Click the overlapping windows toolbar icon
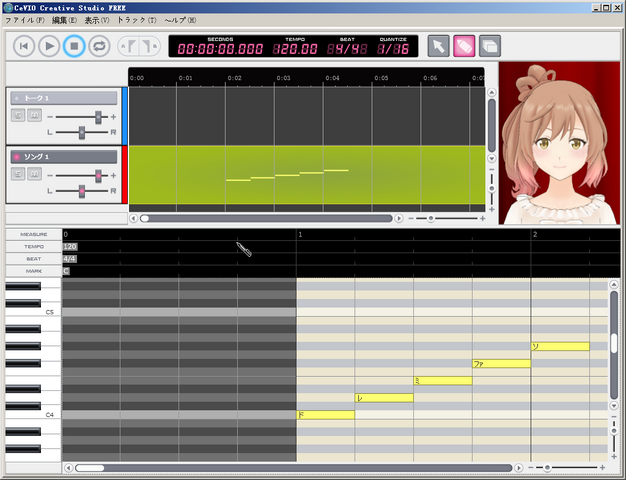Screen dimensions: 626x480 pos(490,46)
